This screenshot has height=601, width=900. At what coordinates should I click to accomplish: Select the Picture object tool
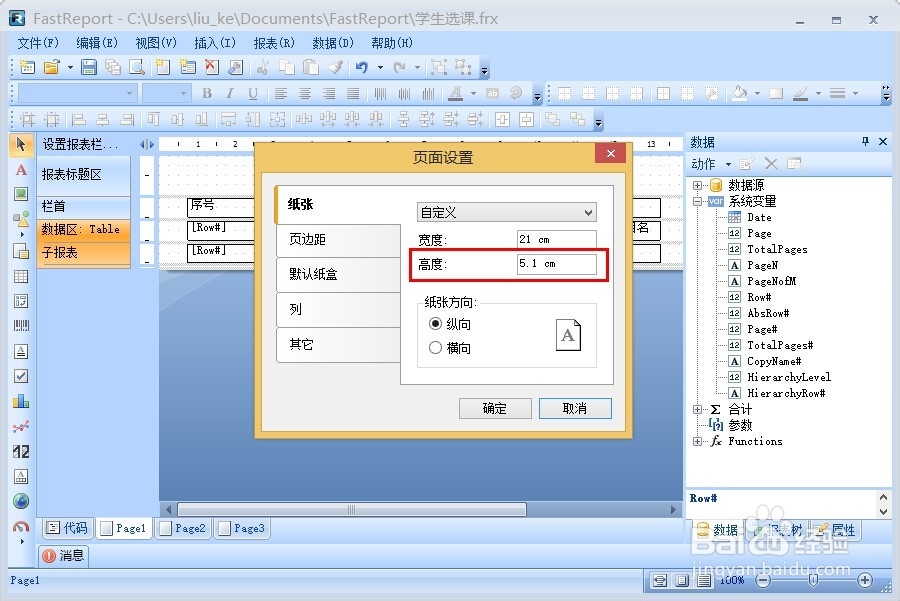point(20,194)
